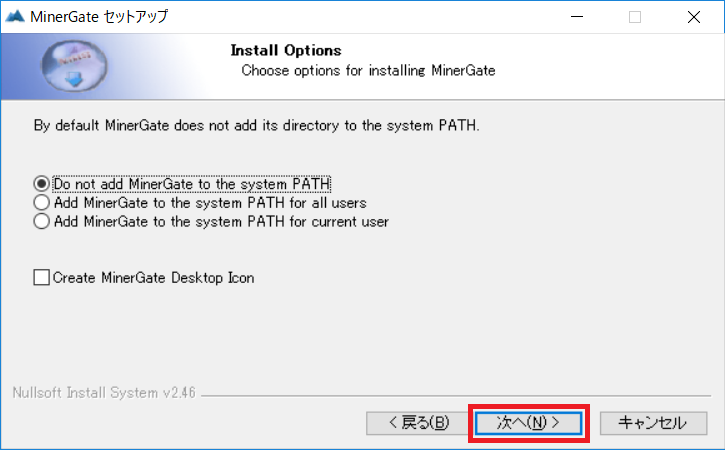Click the 'for current user' option label text

pos(339,222)
